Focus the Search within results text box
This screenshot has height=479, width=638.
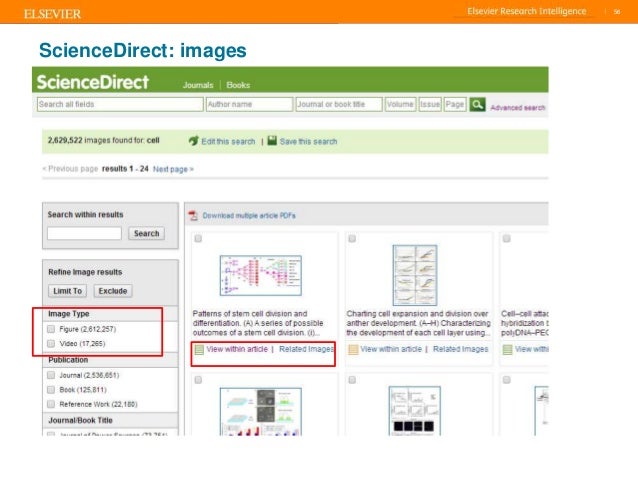point(84,233)
